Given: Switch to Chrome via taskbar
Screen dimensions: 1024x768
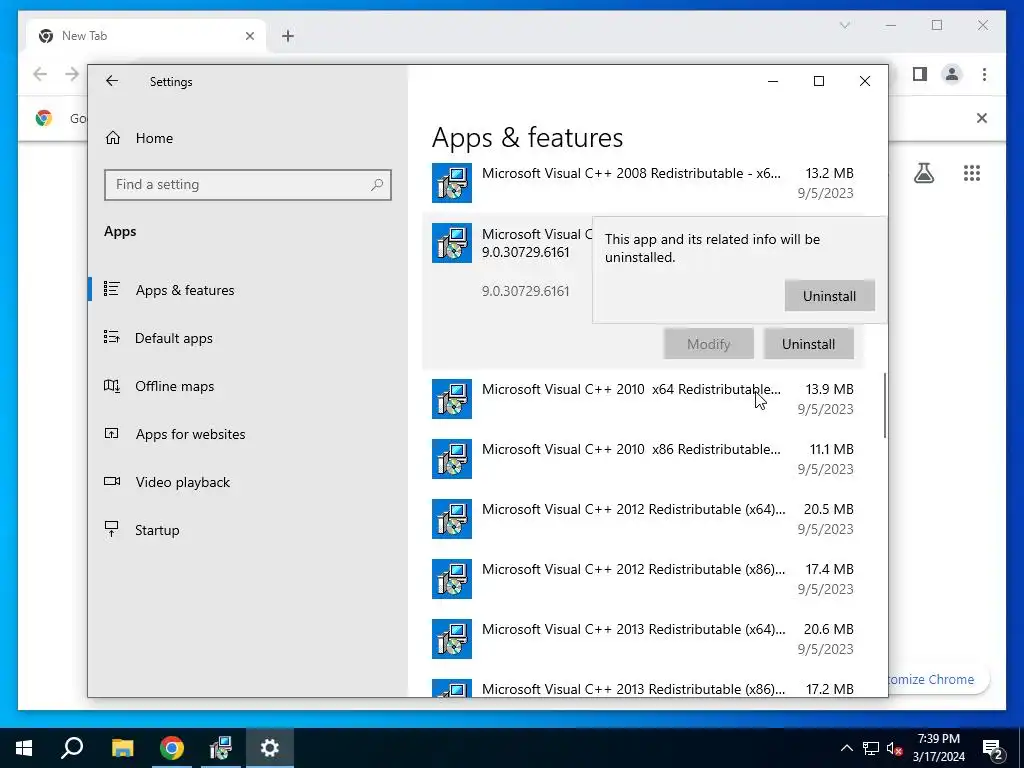Looking at the screenshot, I should pyautogui.click(x=171, y=748).
